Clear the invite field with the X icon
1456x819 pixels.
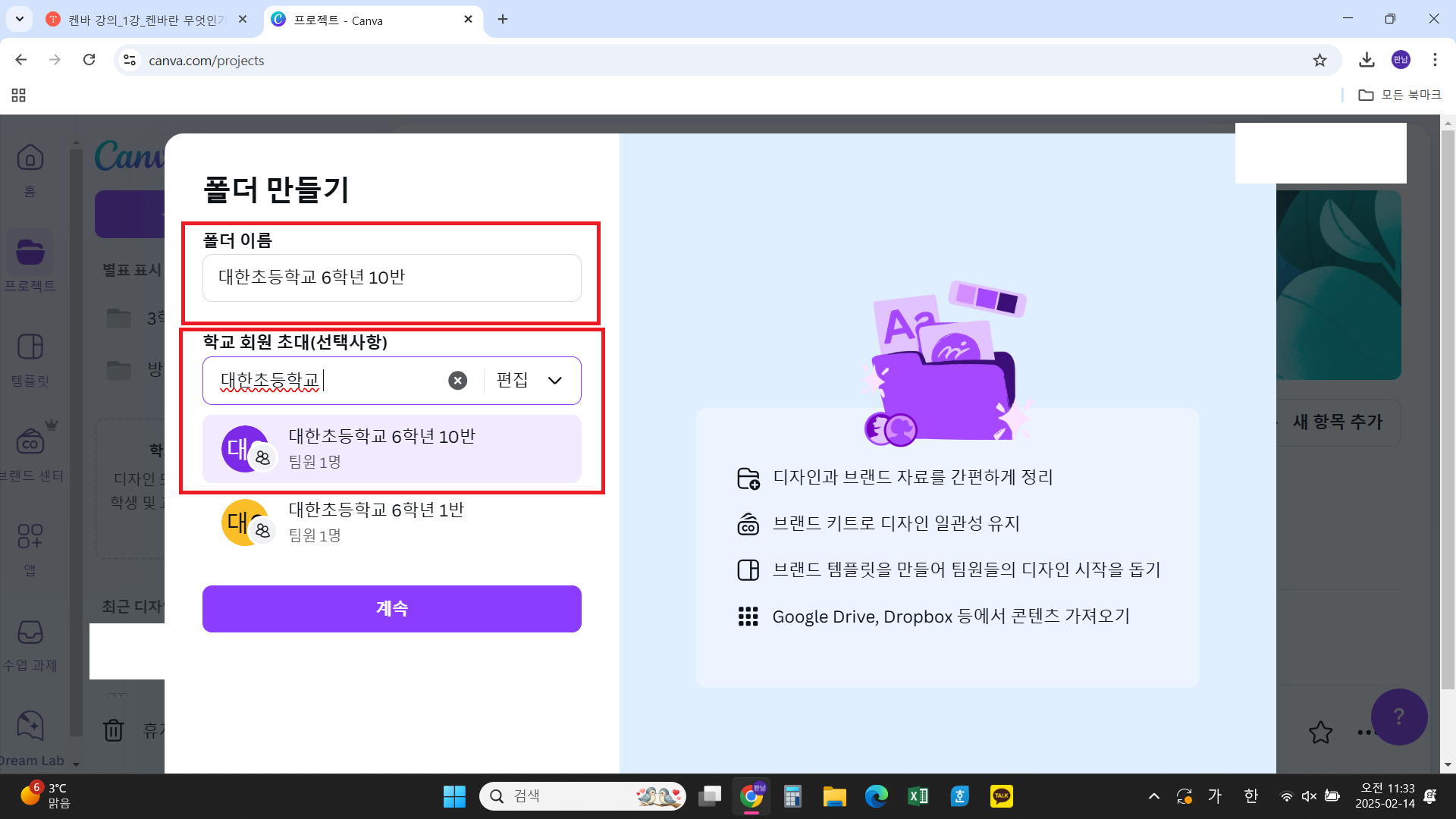coord(457,381)
